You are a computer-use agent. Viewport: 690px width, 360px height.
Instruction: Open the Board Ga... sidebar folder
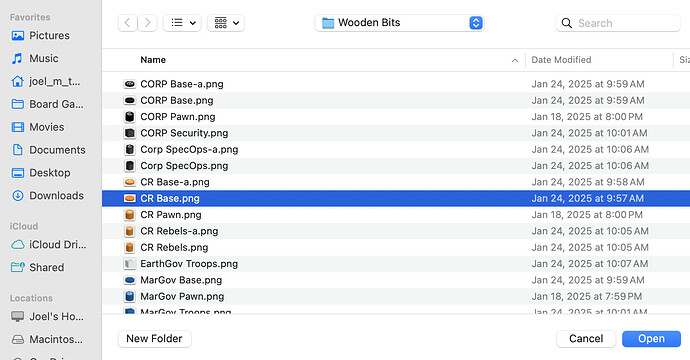click(x=47, y=104)
